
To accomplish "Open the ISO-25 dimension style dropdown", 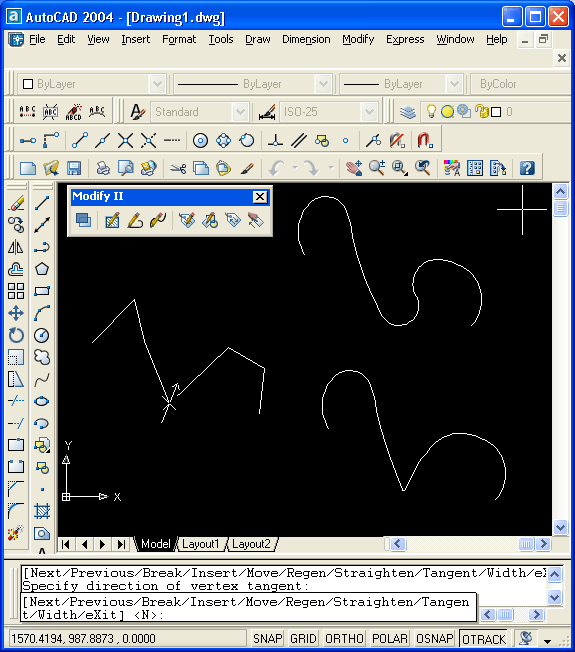I will 369,112.
